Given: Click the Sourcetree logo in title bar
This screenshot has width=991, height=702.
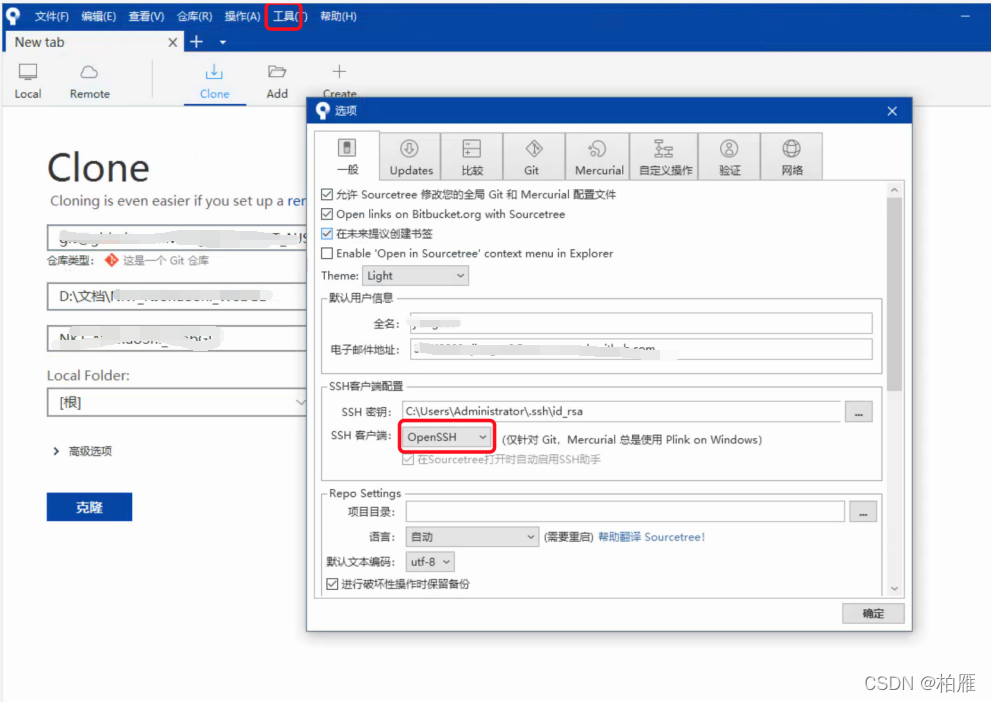Looking at the screenshot, I should (x=12, y=16).
